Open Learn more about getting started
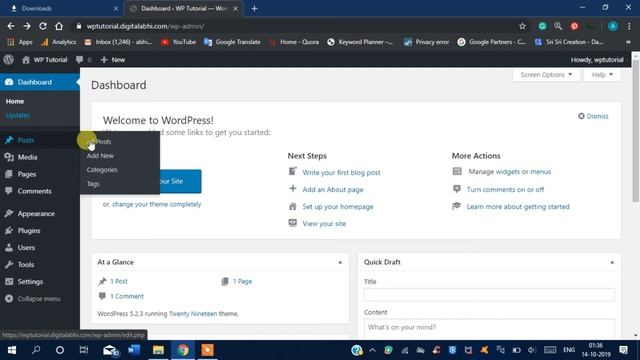This screenshot has height=360, width=640. tap(518, 207)
